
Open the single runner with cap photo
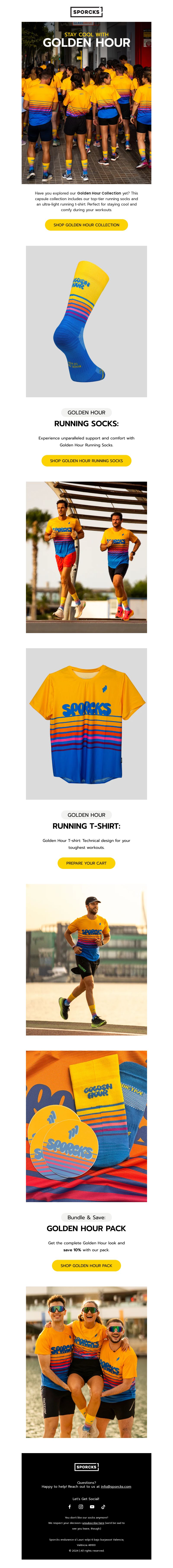tap(86, 960)
